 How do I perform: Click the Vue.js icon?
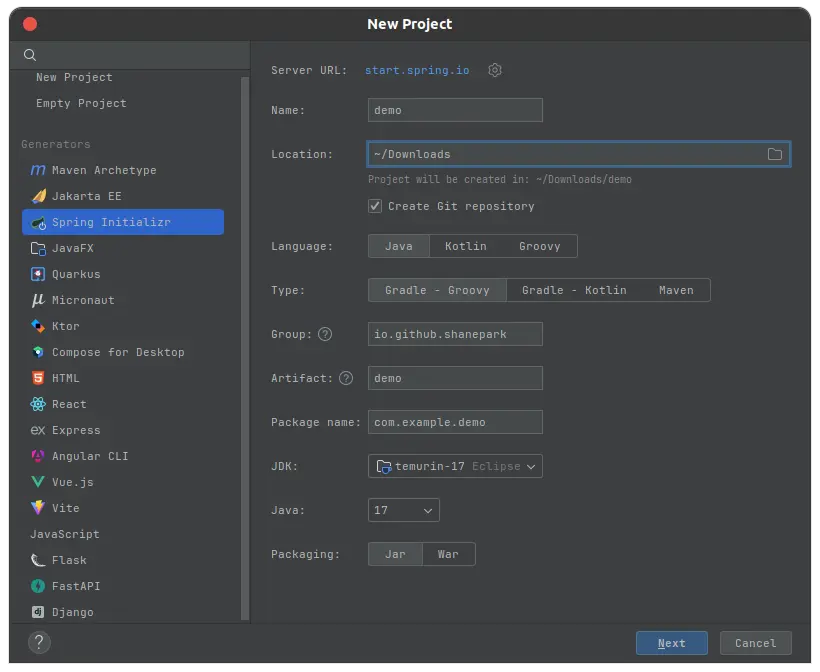pyautogui.click(x=38, y=482)
